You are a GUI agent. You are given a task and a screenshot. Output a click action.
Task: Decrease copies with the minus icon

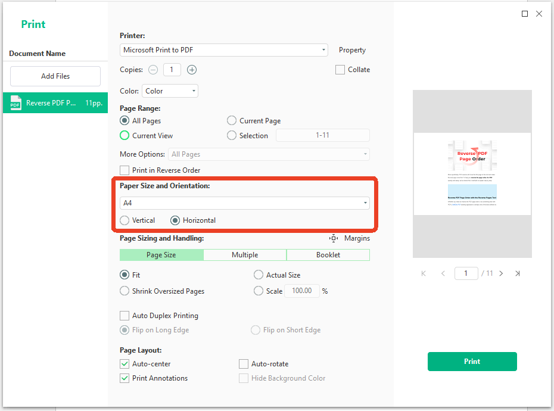click(x=153, y=70)
